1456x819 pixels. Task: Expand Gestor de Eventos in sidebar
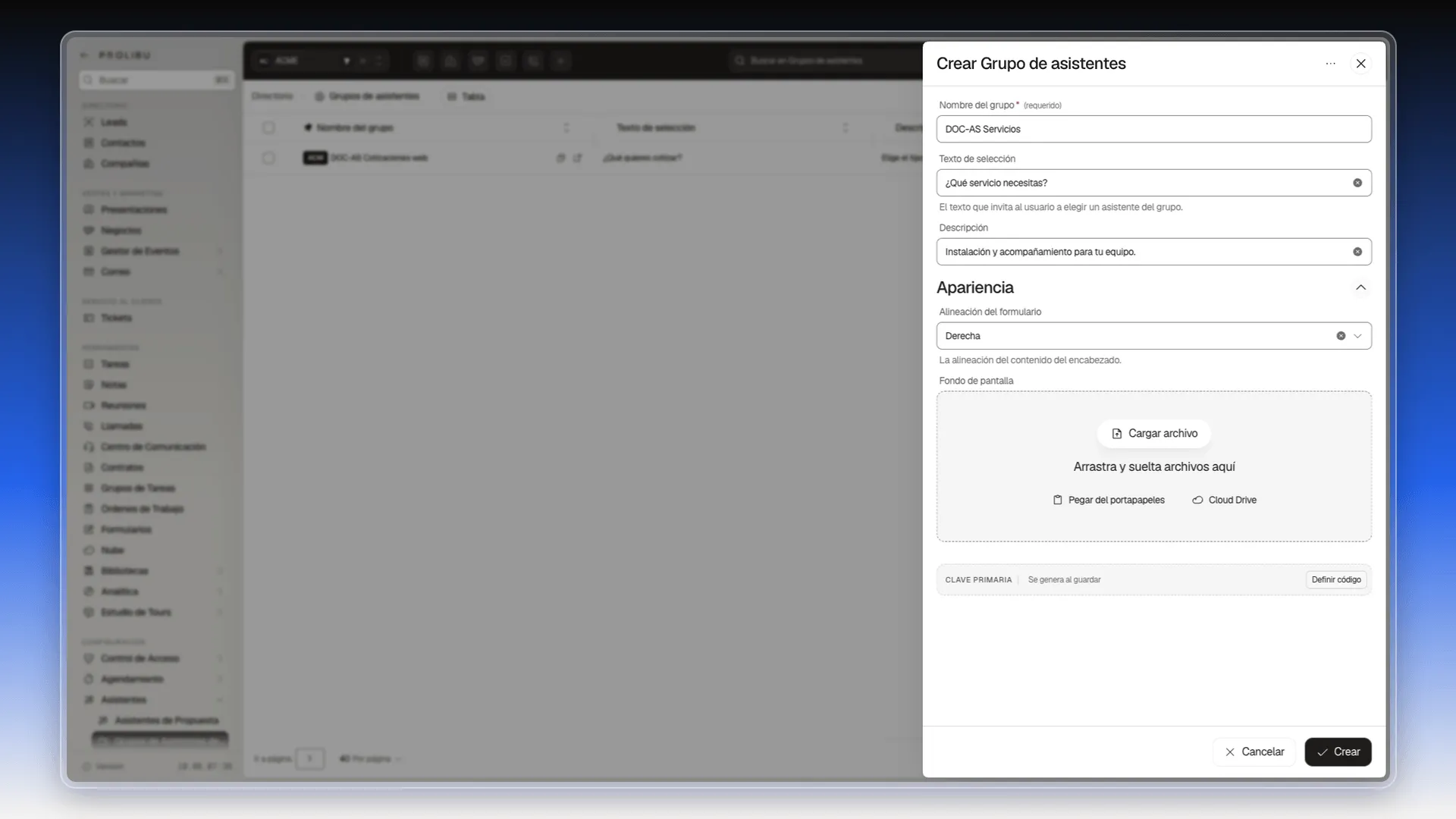pos(220,251)
